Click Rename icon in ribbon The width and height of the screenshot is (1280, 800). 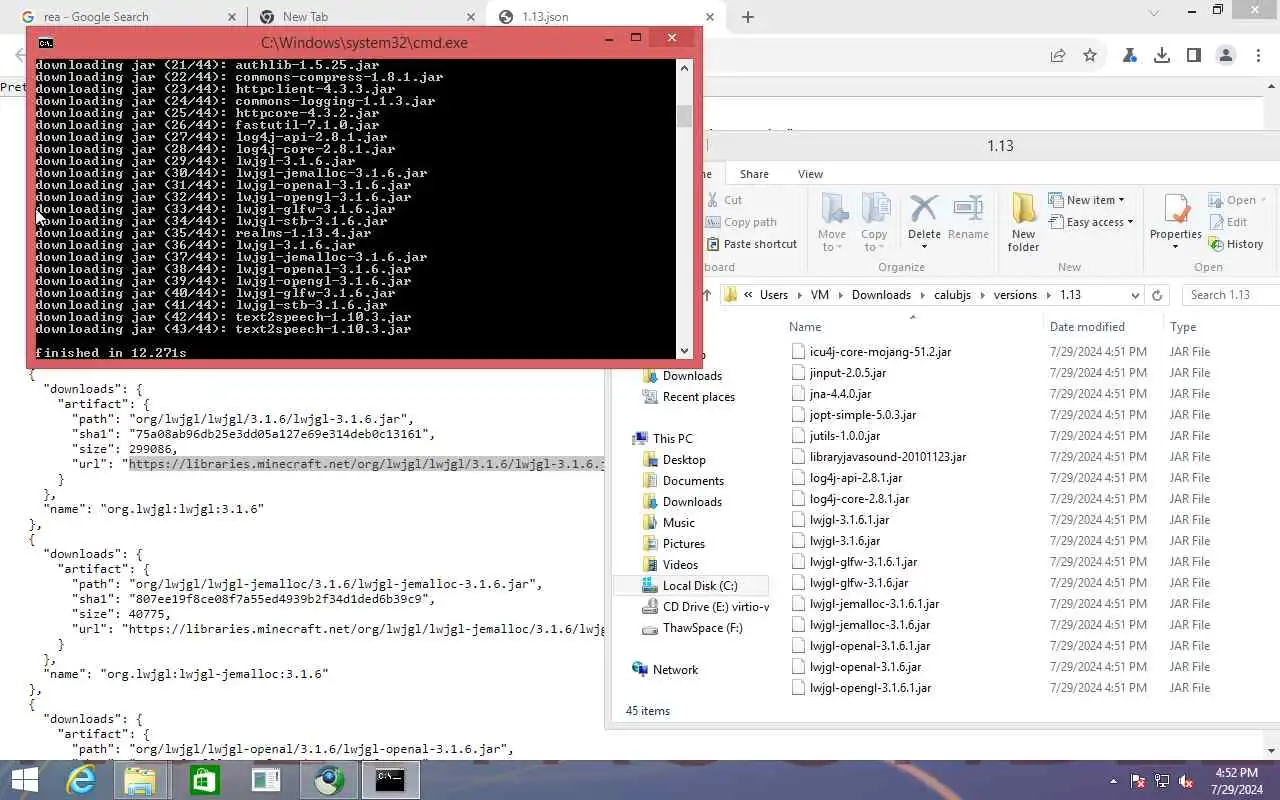[x=968, y=218]
